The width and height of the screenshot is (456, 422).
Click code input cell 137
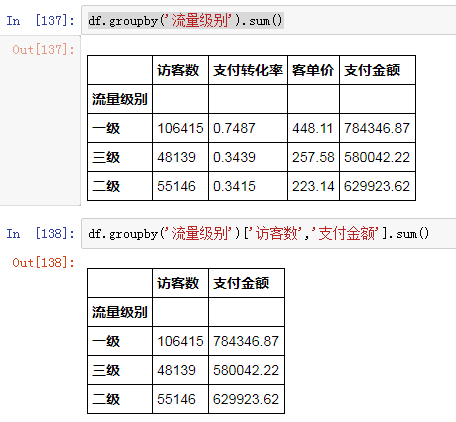(x=269, y=20)
